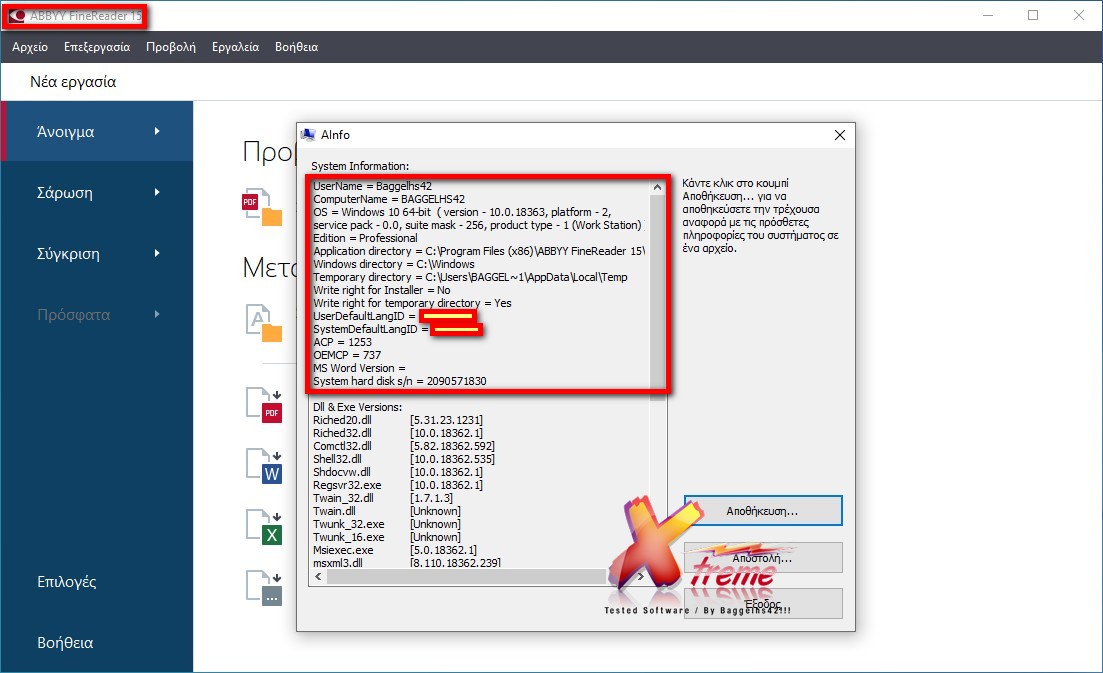Expand the arrow next to Σύγκριση

(157, 253)
